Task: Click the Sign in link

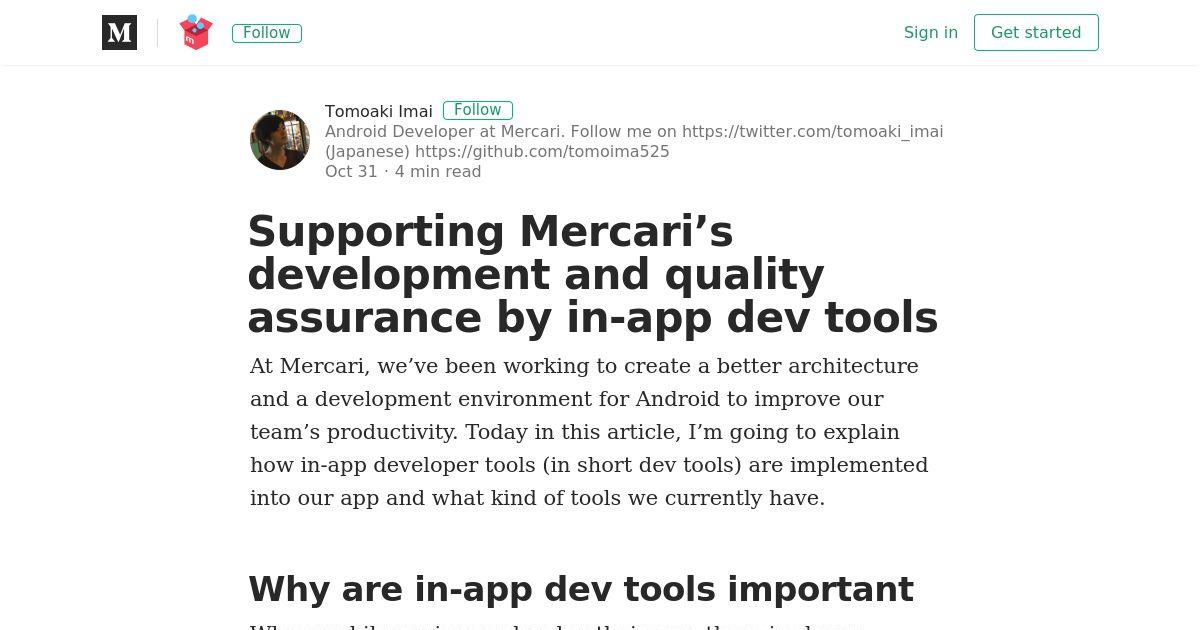Action: point(931,32)
